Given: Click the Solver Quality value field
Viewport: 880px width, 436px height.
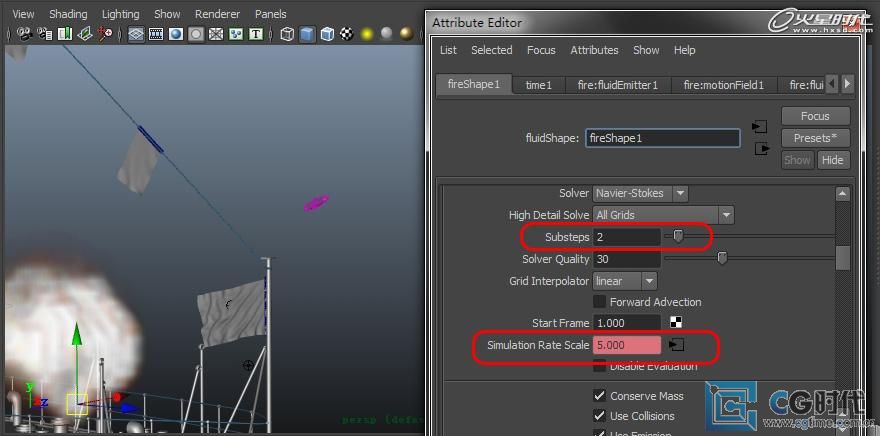Looking at the screenshot, I should [626, 259].
